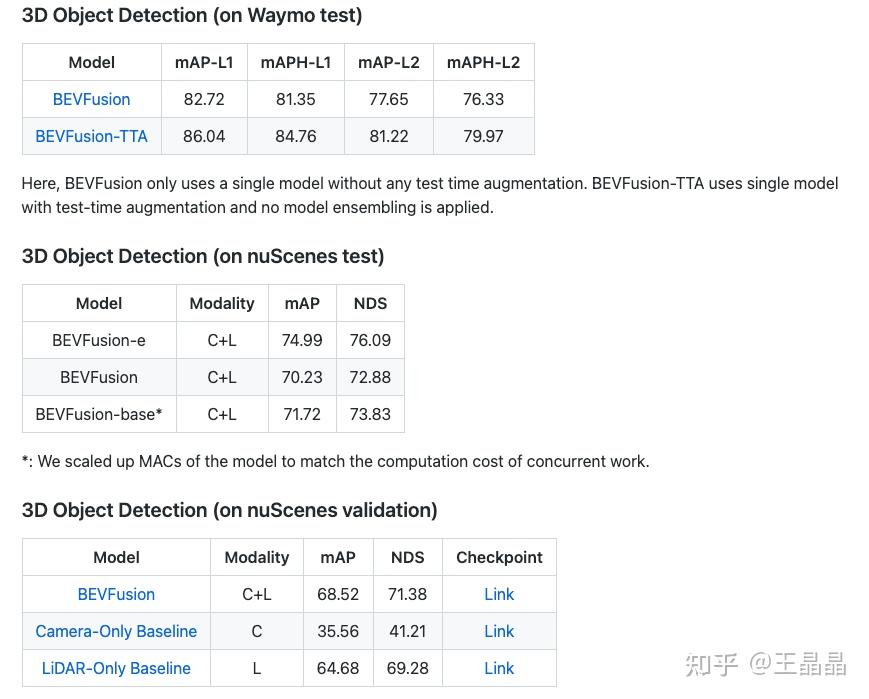Click the nuScenes validation section heading
Viewport: 869px width, 699px height.
pos(229,510)
